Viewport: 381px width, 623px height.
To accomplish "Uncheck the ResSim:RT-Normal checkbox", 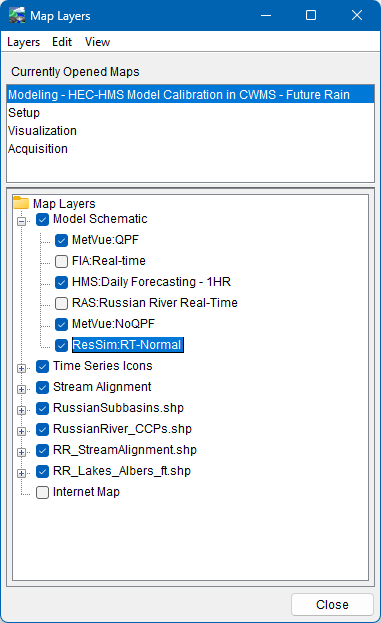I will tap(62, 345).
